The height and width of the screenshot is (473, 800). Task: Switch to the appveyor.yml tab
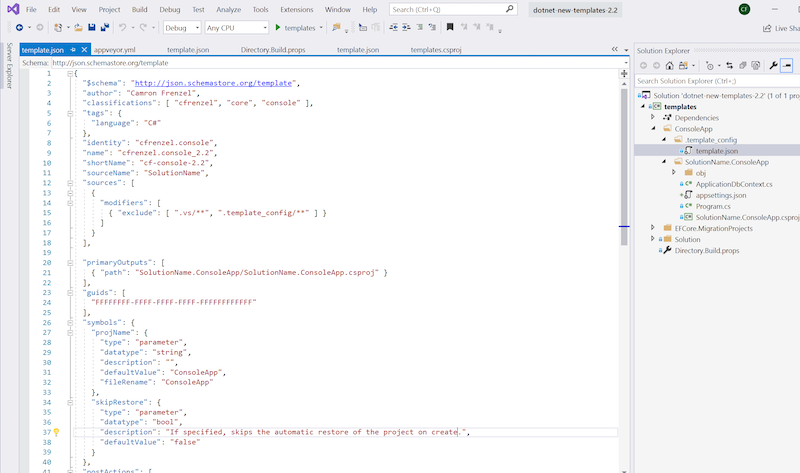[x=114, y=49]
